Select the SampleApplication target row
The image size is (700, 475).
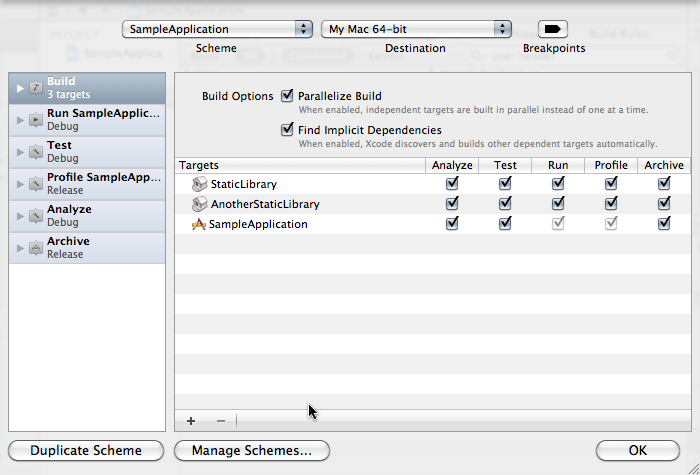(x=433, y=224)
